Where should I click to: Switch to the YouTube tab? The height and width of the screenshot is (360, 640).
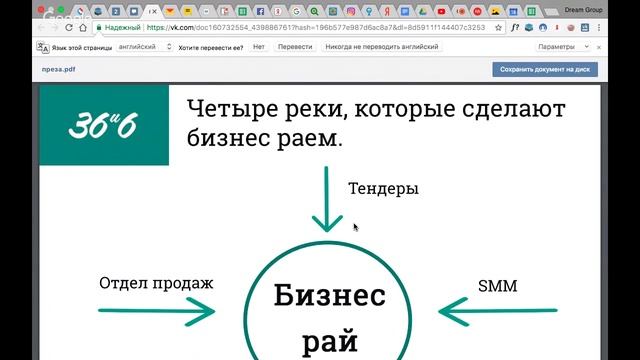(441, 11)
